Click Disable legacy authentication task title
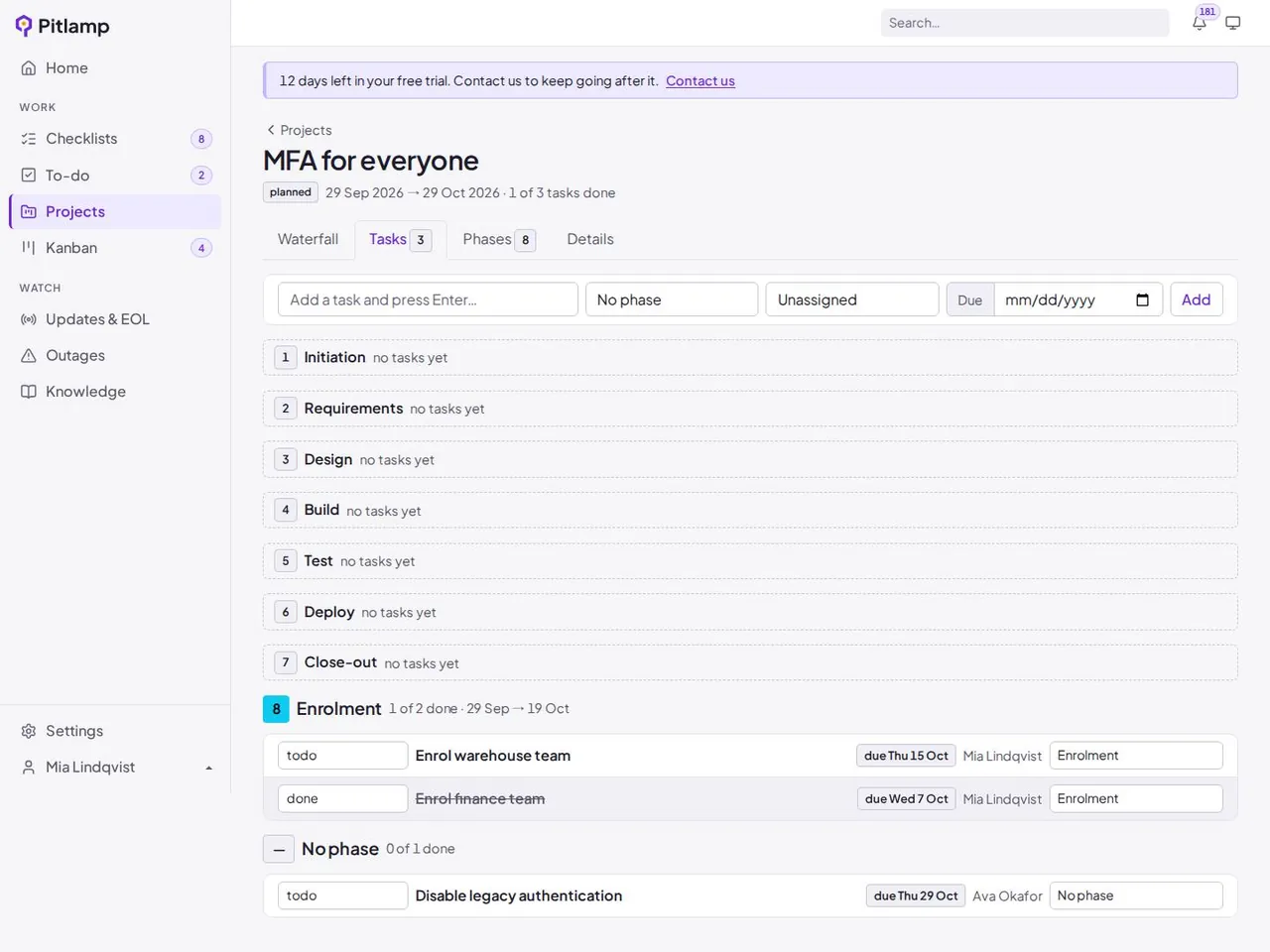Screen dimensions: 1270x952 coord(519,895)
